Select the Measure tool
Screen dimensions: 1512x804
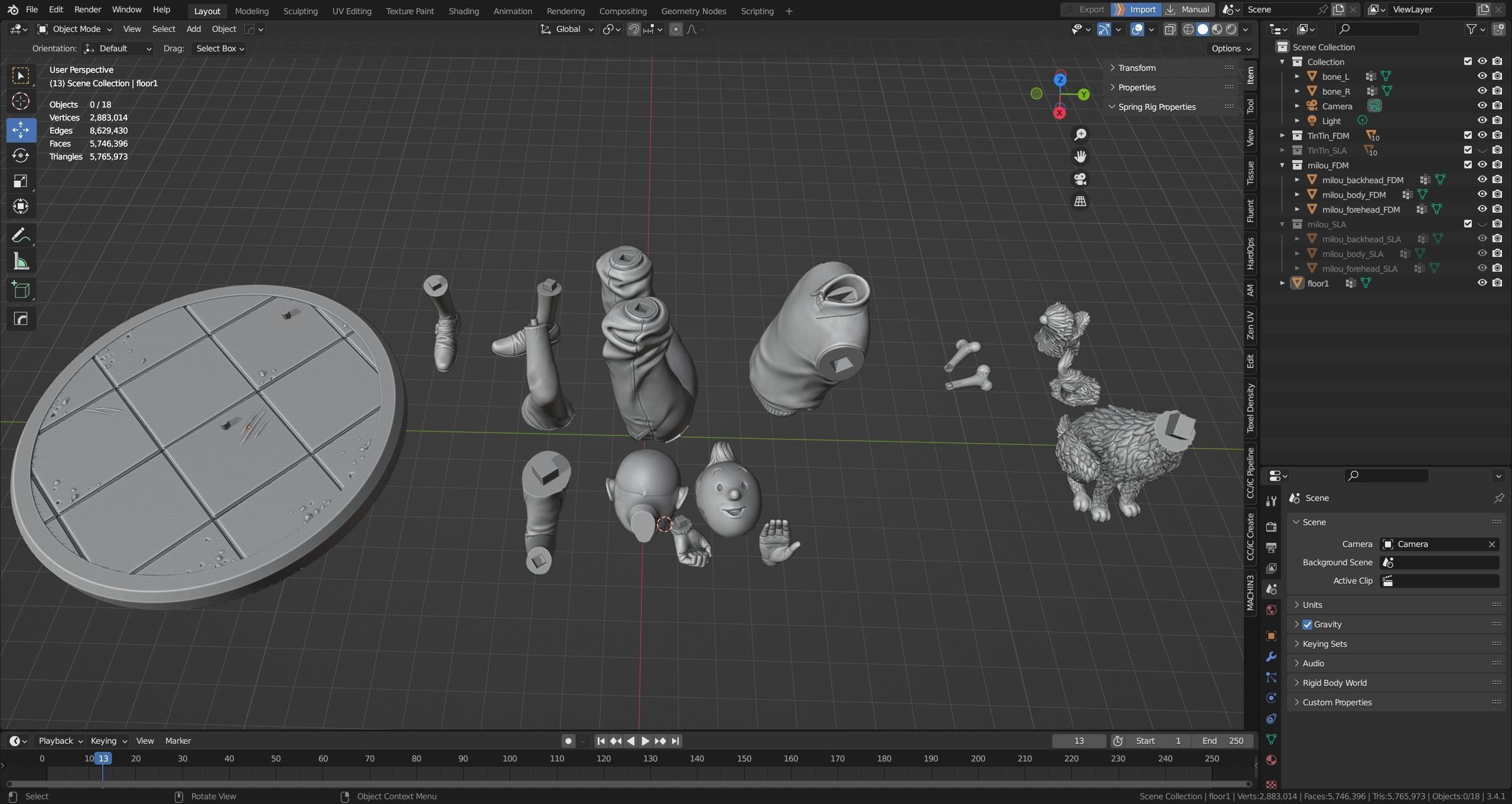(x=21, y=262)
